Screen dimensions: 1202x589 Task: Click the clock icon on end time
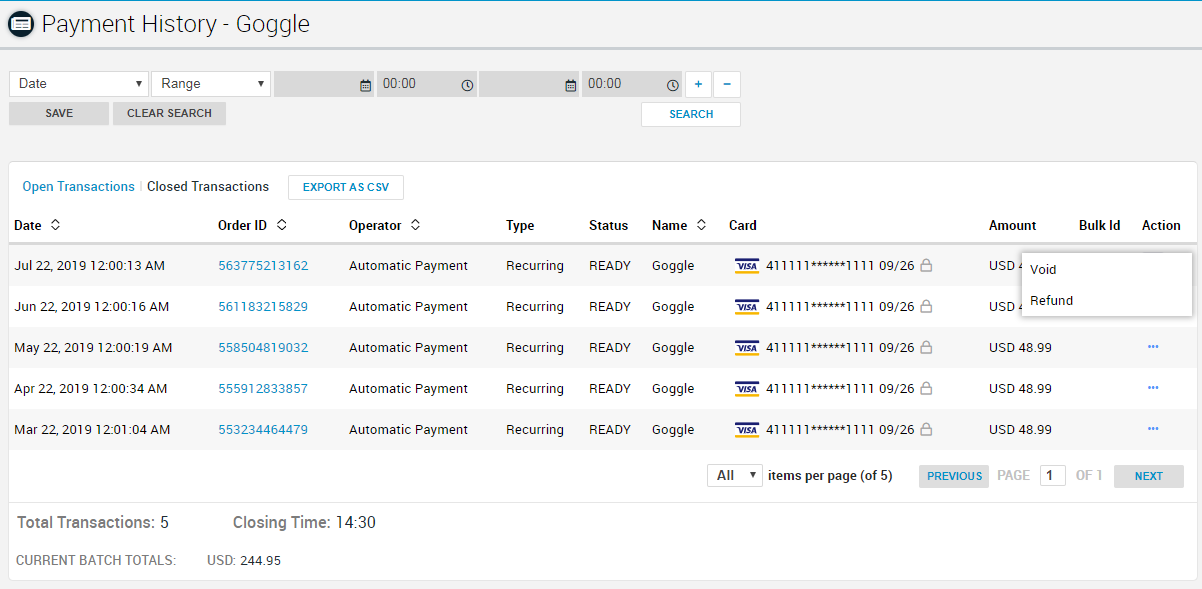click(672, 85)
